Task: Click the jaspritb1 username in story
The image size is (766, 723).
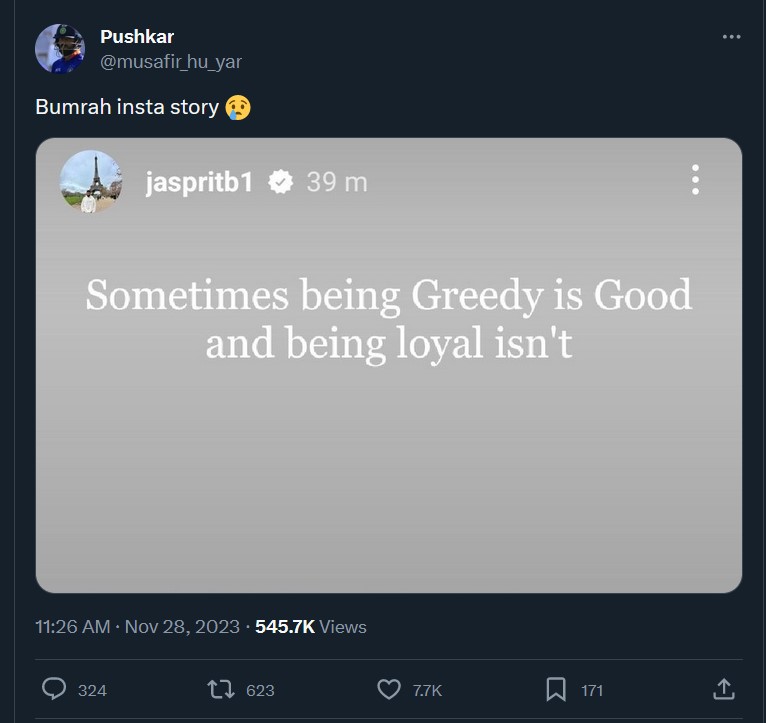Action: click(199, 182)
